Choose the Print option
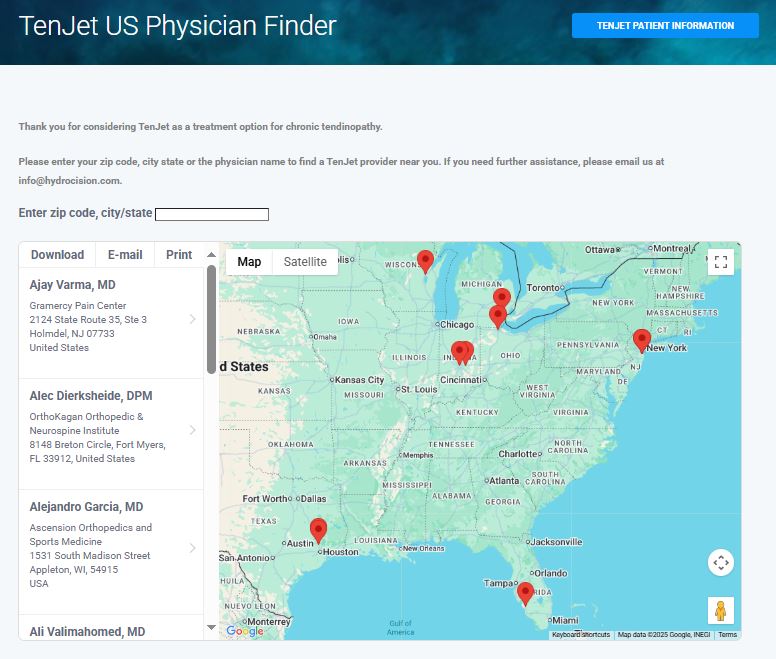This screenshot has height=659, width=776. 179,255
